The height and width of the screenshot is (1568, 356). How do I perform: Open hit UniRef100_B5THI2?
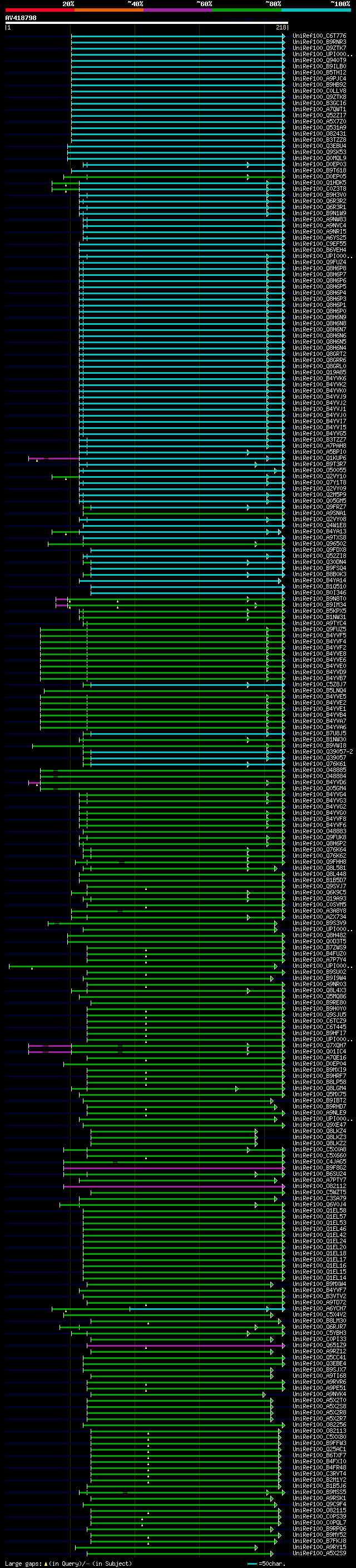coord(319,72)
